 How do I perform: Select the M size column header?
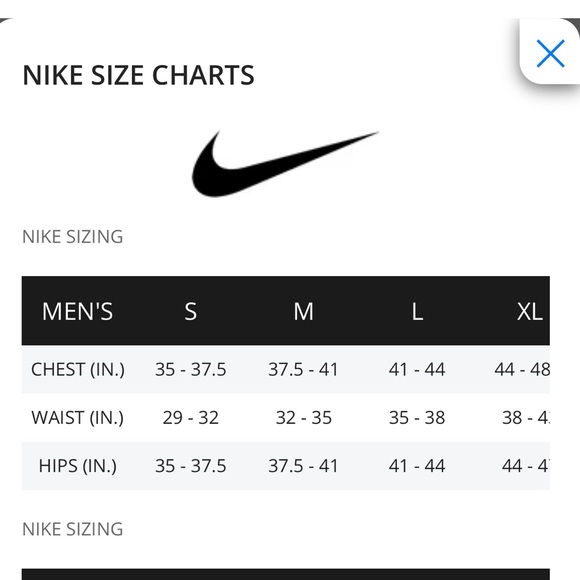point(303,311)
